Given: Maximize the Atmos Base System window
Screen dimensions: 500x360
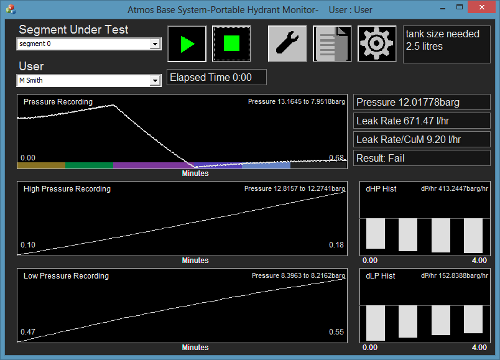Looking at the screenshot, I should pos(460,7).
